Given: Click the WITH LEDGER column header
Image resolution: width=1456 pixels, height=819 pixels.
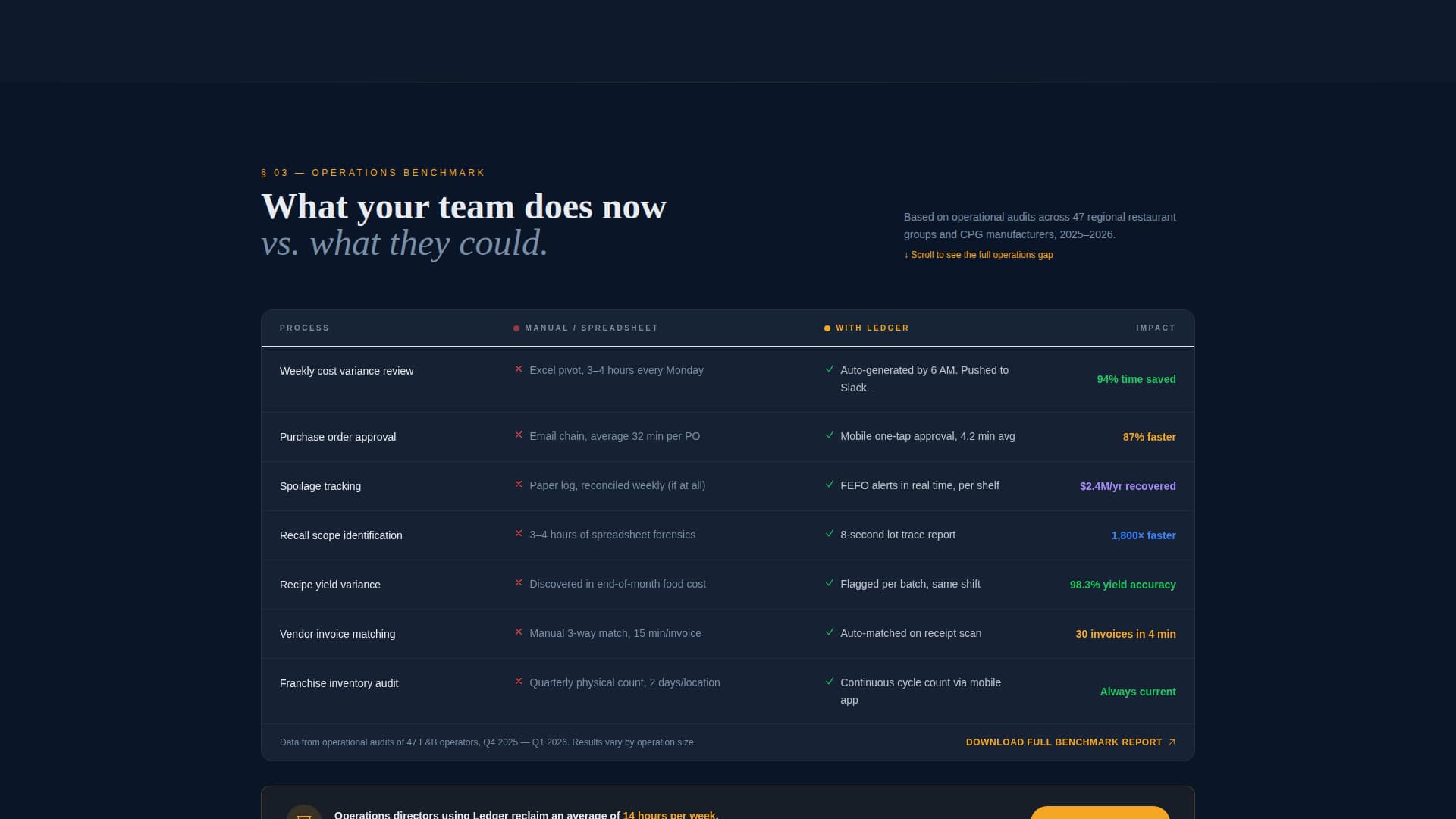Looking at the screenshot, I should 872,328.
